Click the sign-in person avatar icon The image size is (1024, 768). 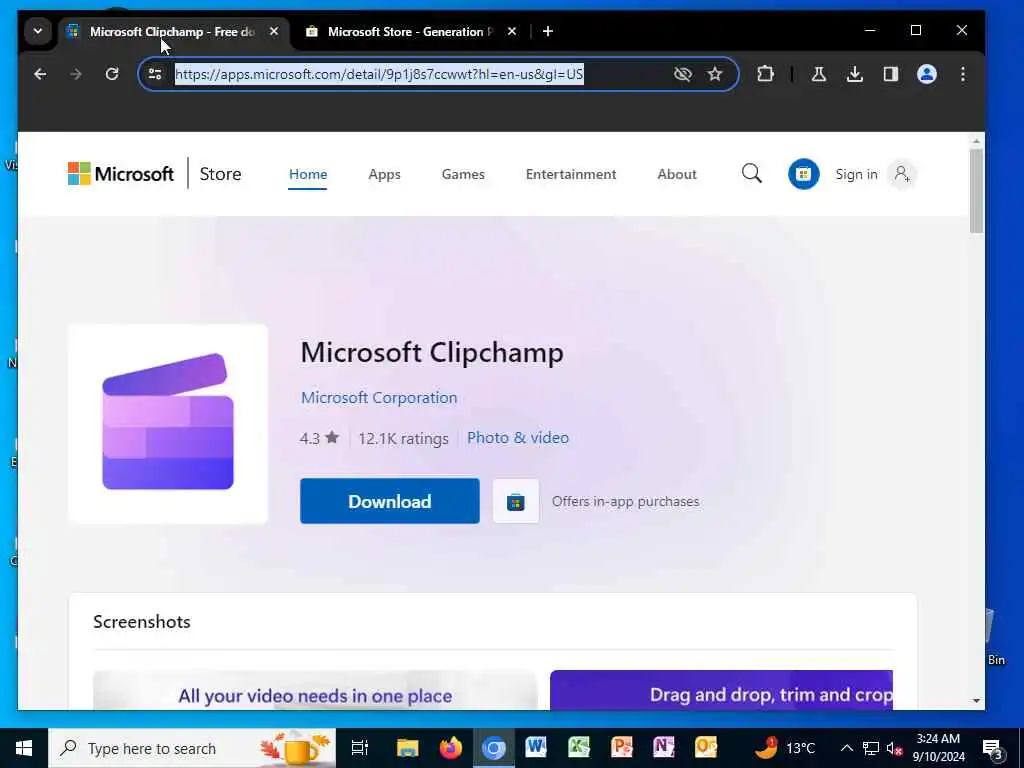[902, 174]
